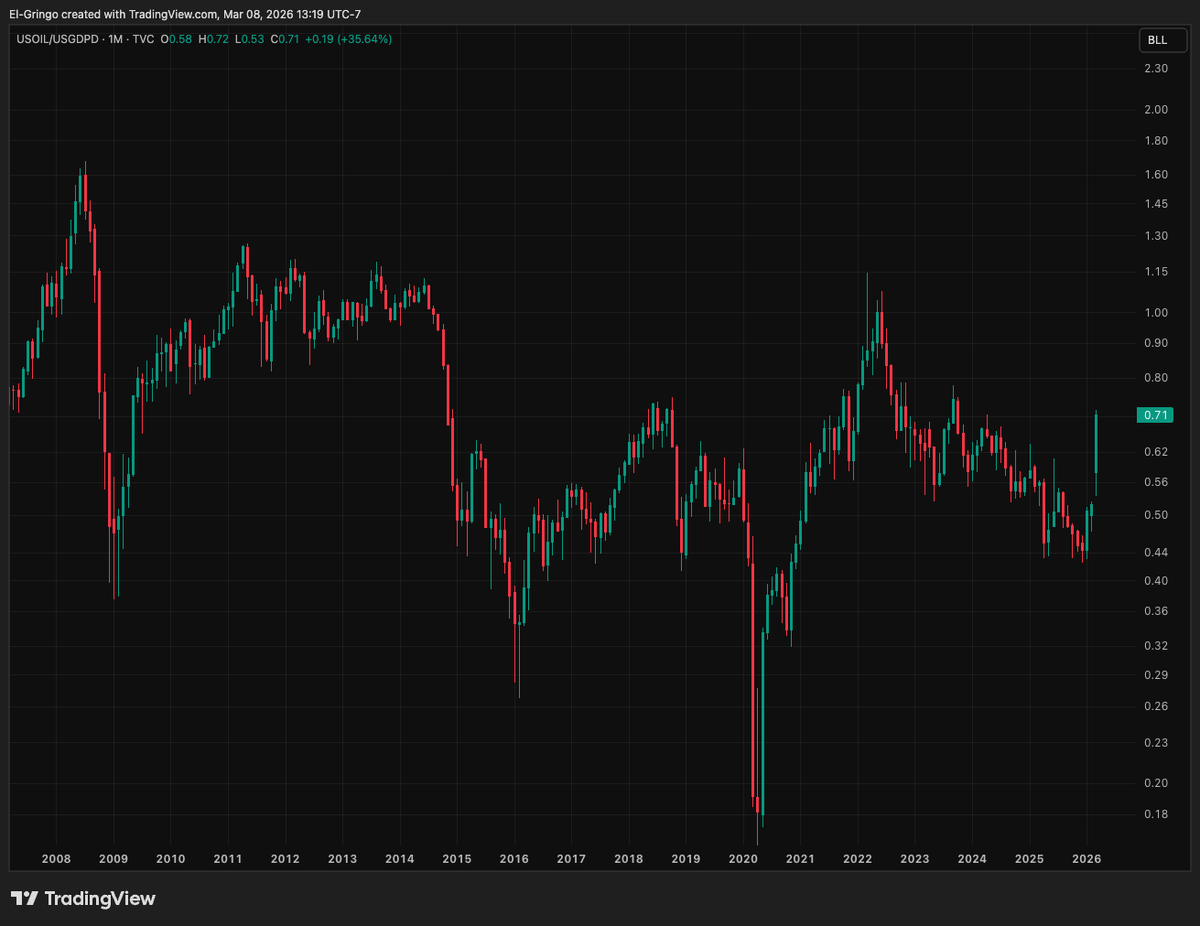The height and width of the screenshot is (926, 1200).
Task: Click the 0.62 price axis label
Action: [1157, 452]
